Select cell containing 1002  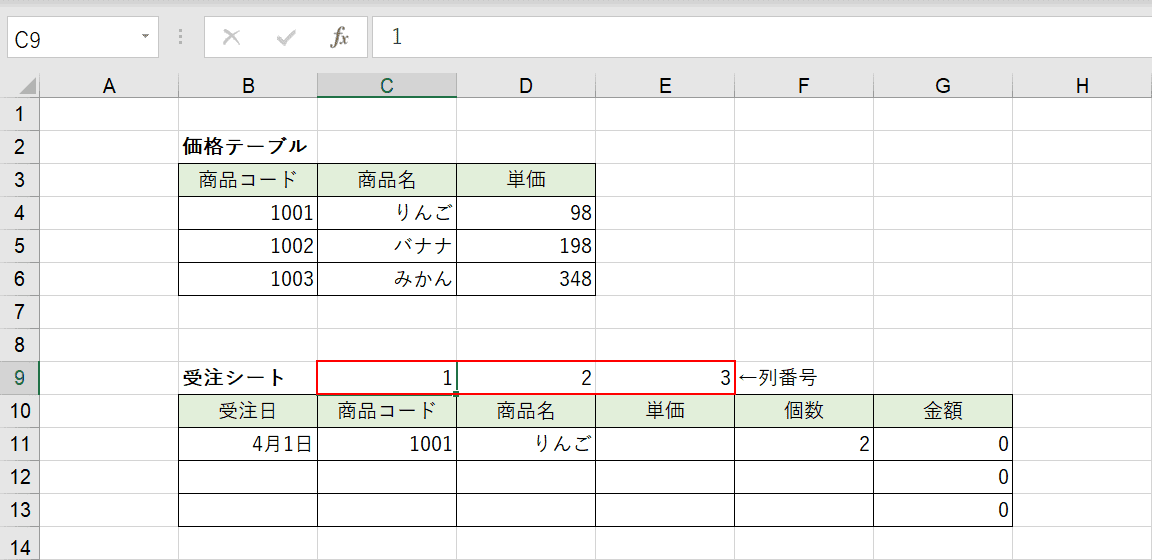click(248, 246)
